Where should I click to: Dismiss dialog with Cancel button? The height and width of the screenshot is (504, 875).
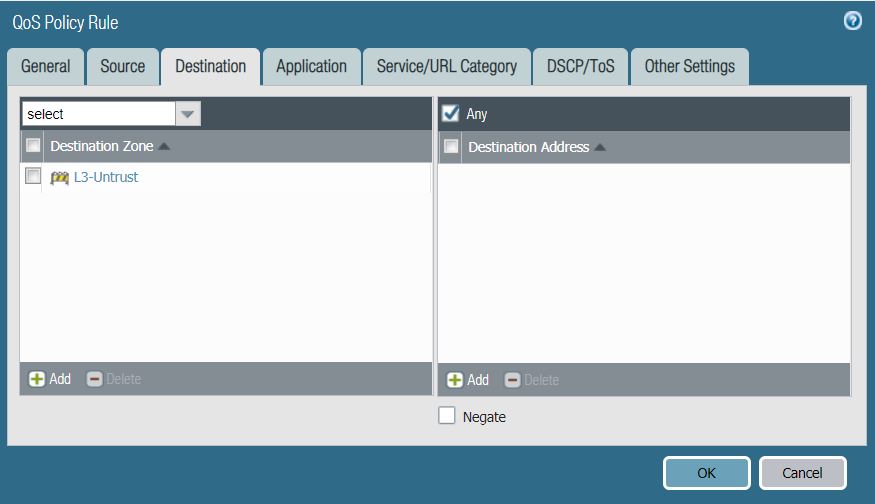802,473
